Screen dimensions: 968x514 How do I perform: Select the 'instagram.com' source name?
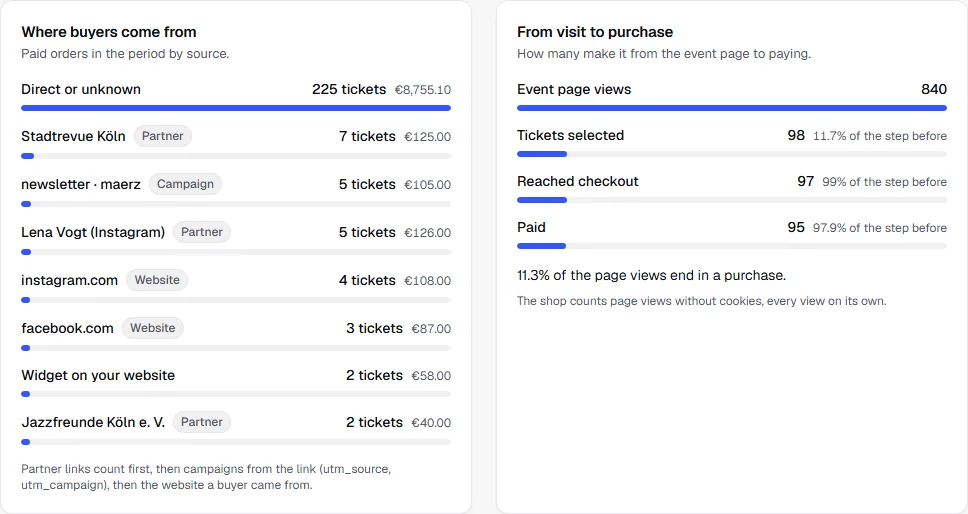[x=69, y=280]
